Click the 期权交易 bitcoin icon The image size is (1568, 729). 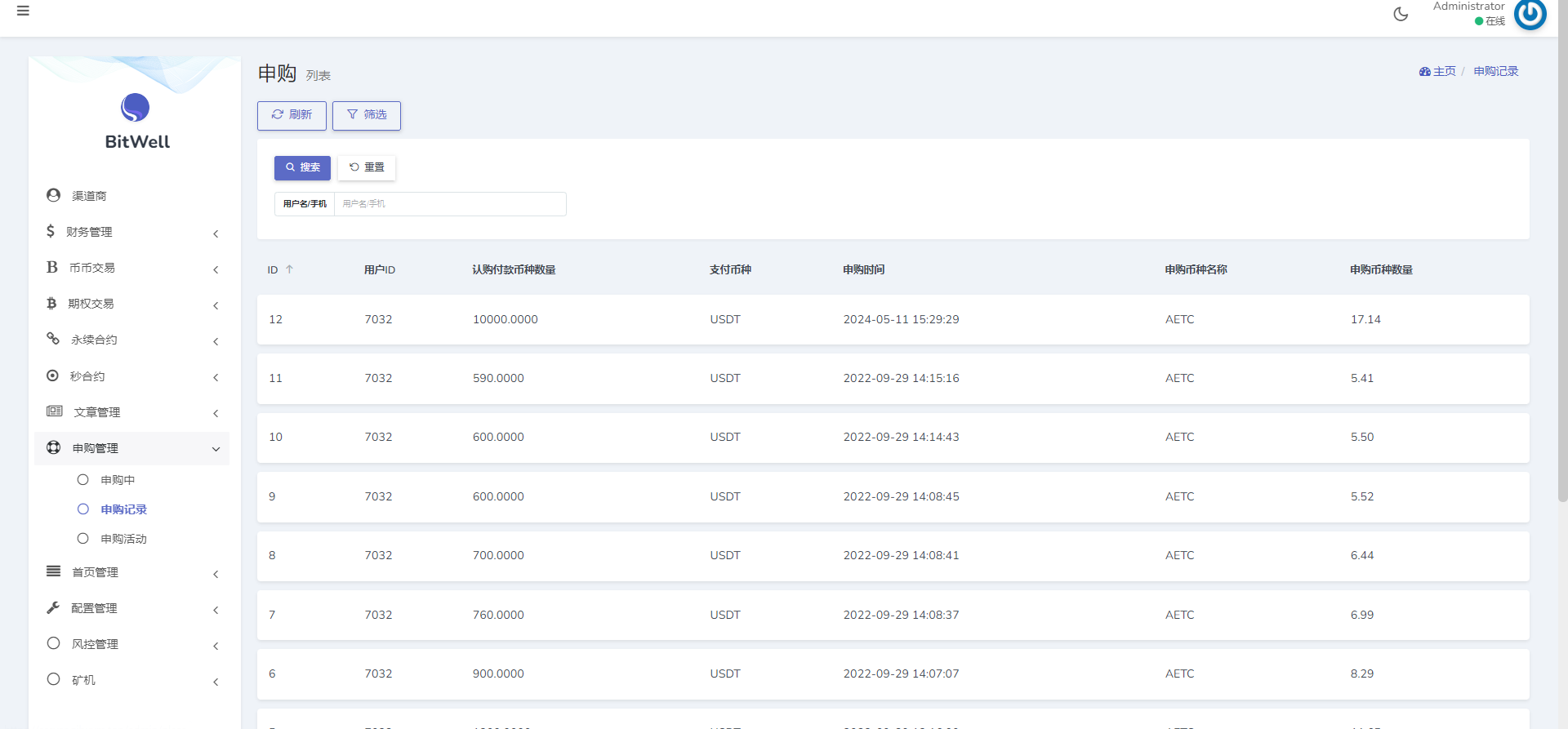[x=51, y=303]
